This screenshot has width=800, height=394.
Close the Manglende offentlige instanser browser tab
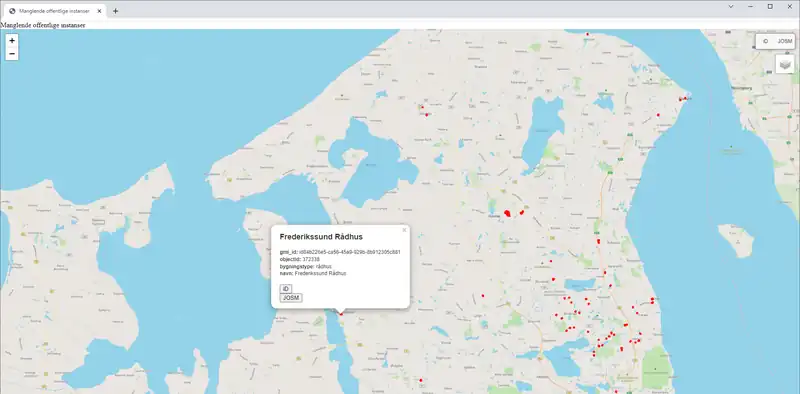pos(99,11)
